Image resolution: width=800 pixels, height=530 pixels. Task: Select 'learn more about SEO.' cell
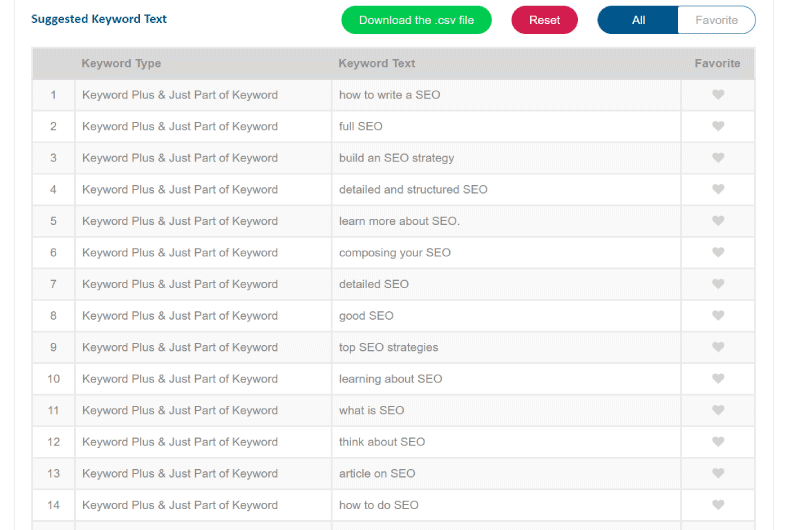pos(506,221)
